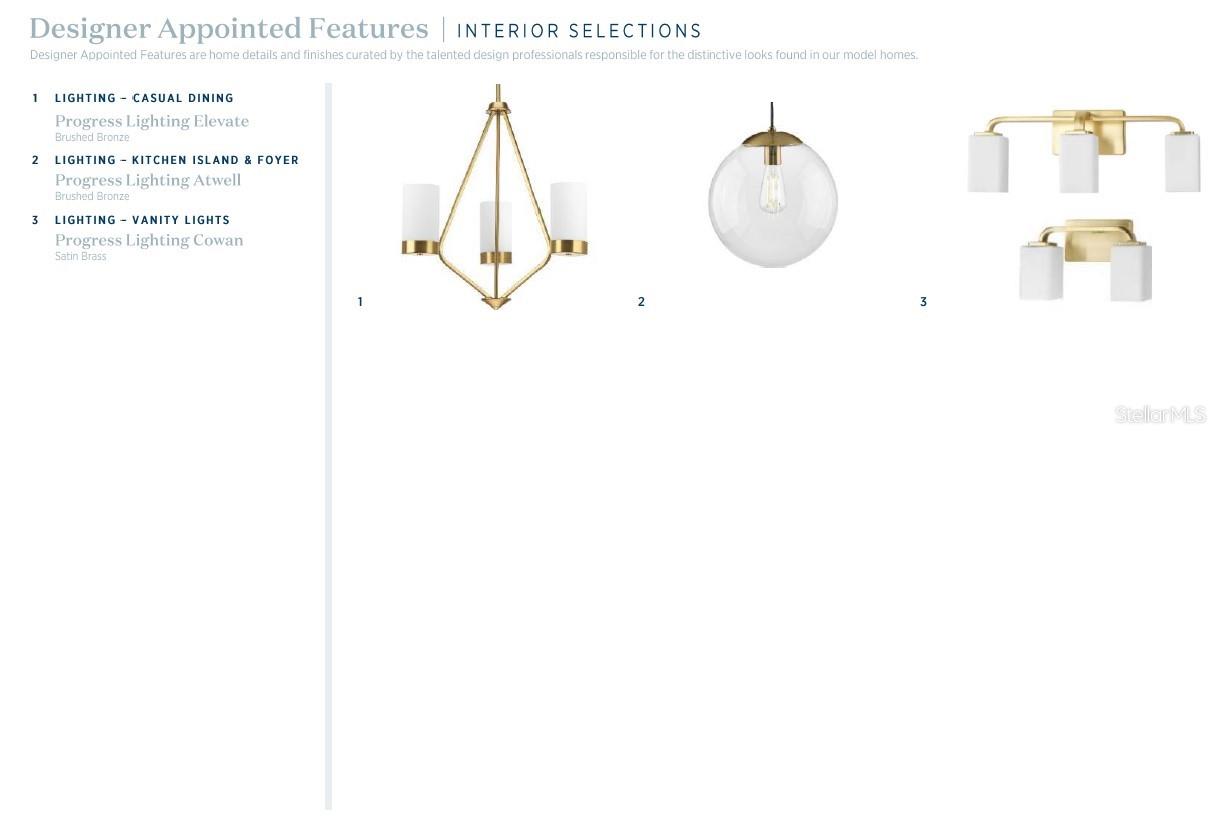The width and height of the screenshot is (1210, 829).
Task: Open the "Progress Lighting Elevate" item
Action: click(152, 121)
